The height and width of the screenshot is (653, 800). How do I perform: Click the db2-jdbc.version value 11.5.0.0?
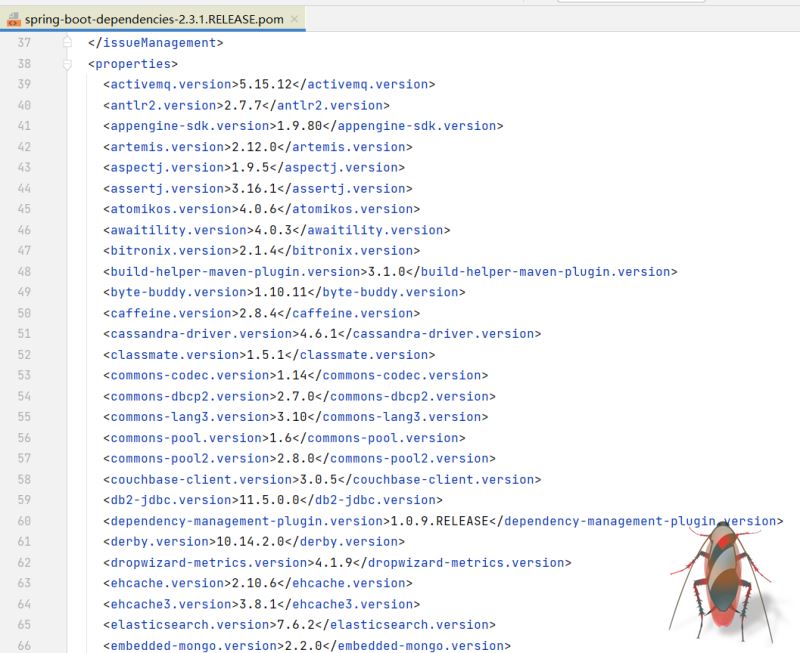click(269, 500)
